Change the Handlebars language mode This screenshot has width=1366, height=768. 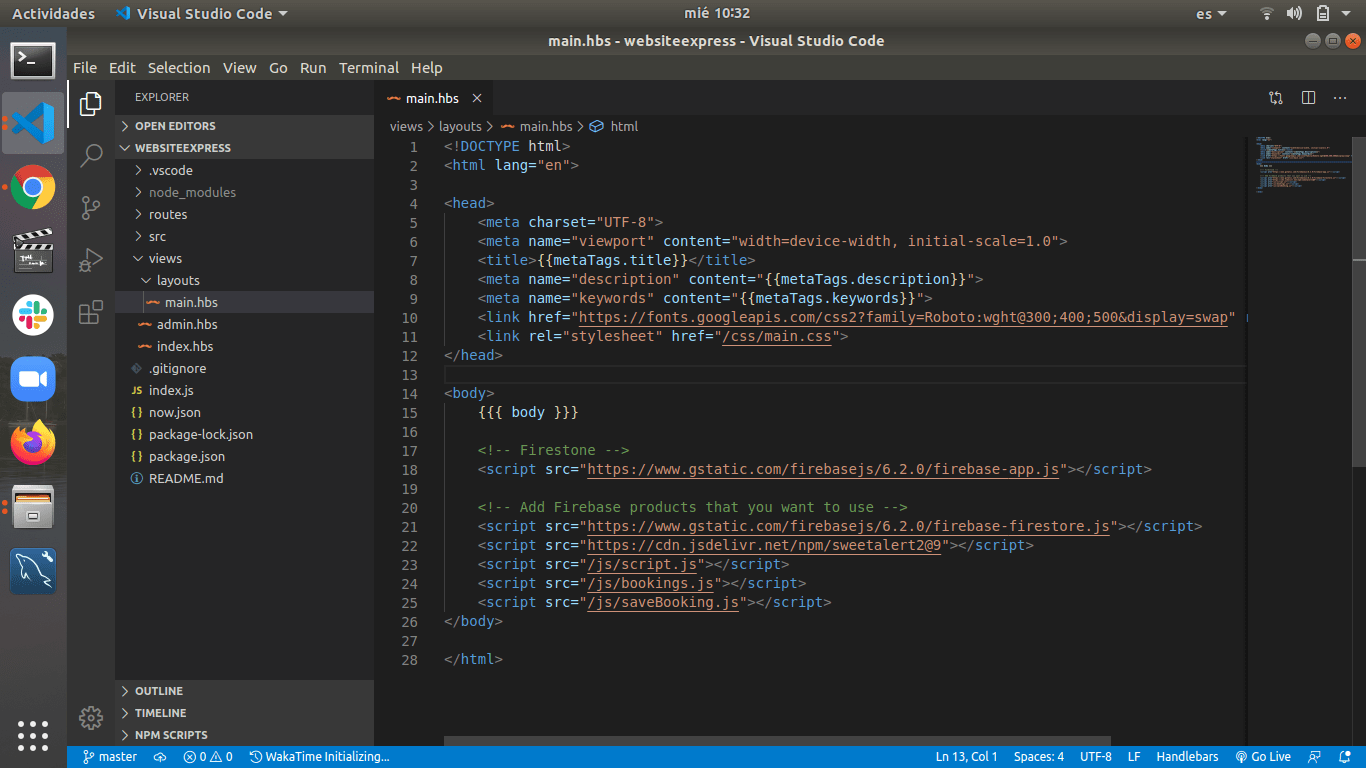click(1187, 757)
